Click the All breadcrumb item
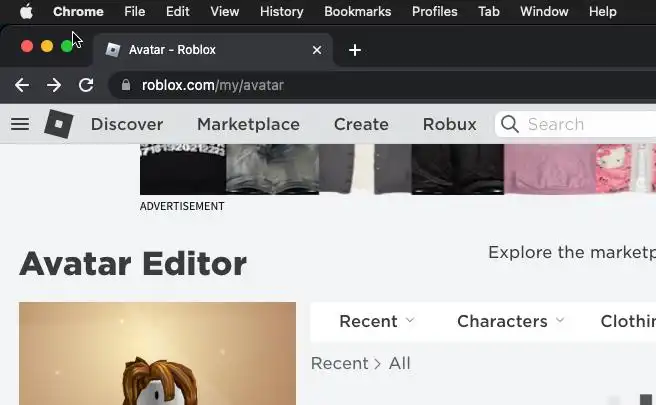The image size is (656, 405). tap(400, 363)
